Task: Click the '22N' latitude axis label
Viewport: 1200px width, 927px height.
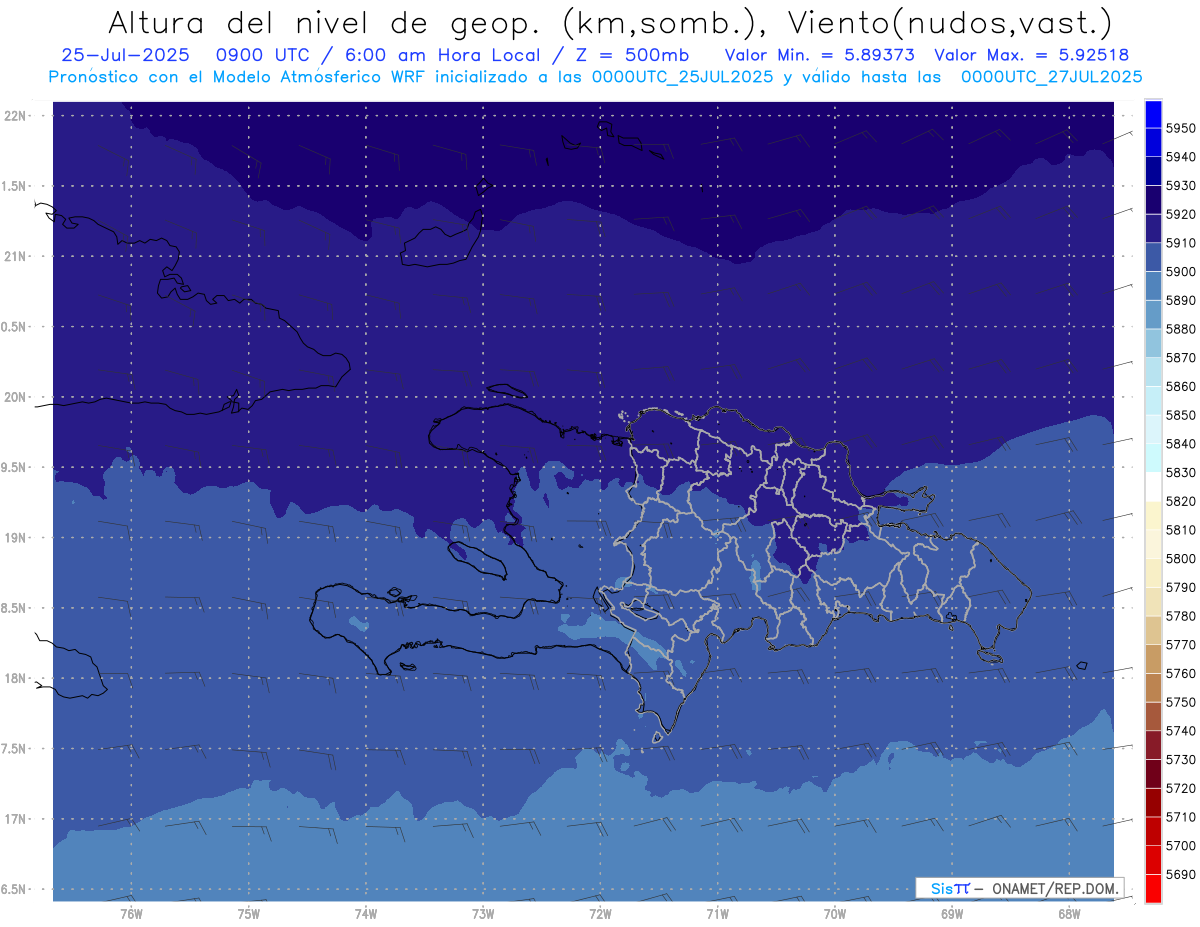Action: tap(15, 115)
